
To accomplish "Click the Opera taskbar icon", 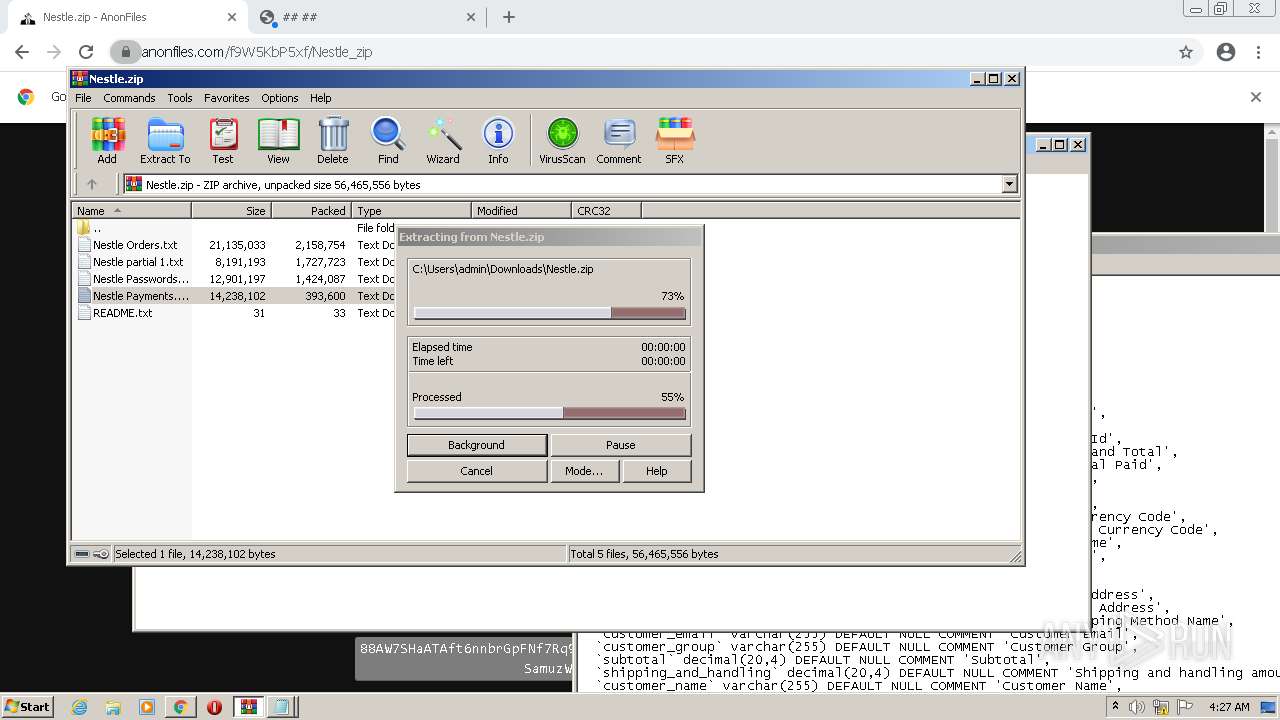I will click(x=214, y=707).
